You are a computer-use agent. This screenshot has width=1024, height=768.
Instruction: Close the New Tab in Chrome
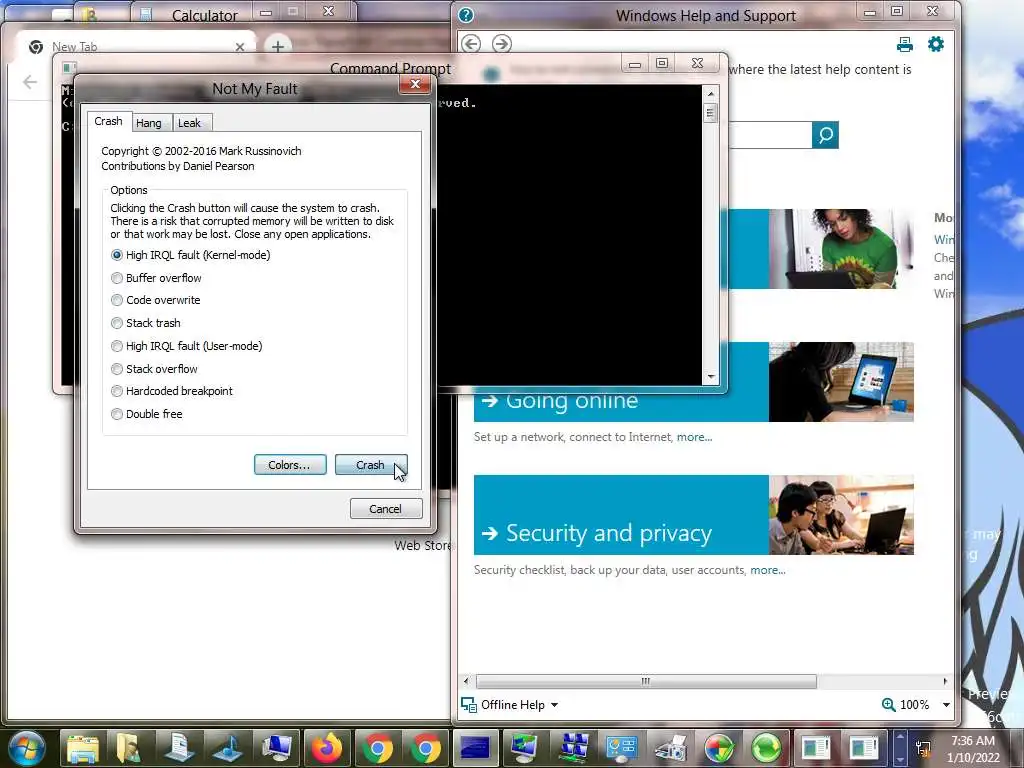point(240,47)
